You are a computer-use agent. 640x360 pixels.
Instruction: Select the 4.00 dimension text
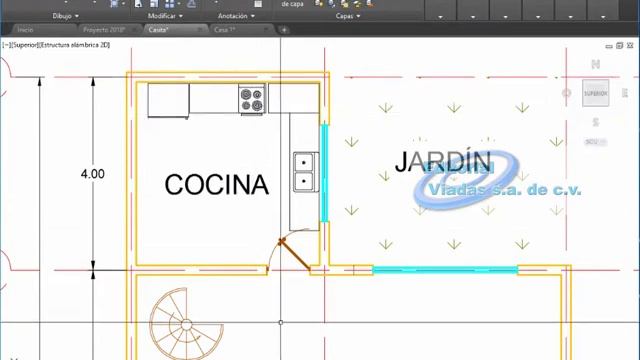point(93,174)
